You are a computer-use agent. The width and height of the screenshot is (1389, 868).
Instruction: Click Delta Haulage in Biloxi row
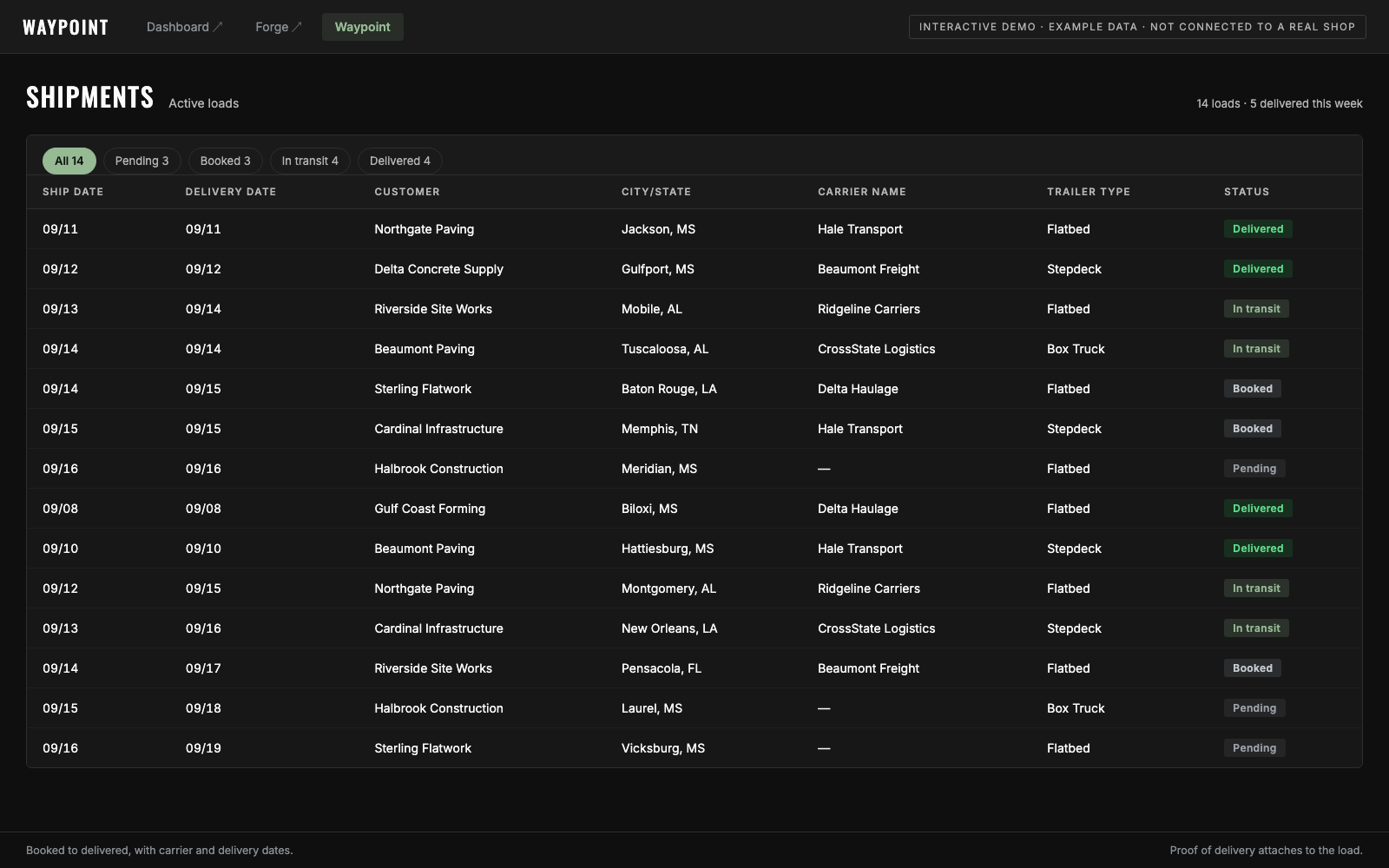pos(858,509)
